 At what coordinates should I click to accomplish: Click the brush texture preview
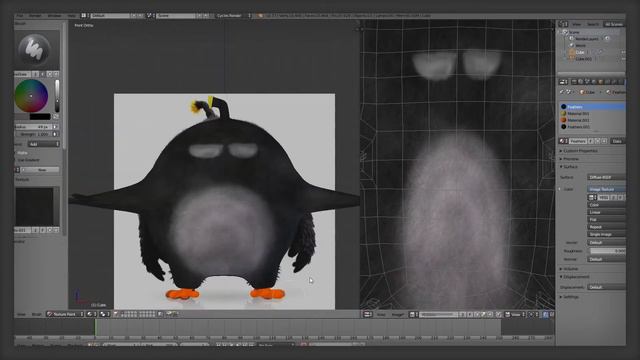pyautogui.click(x=35, y=206)
